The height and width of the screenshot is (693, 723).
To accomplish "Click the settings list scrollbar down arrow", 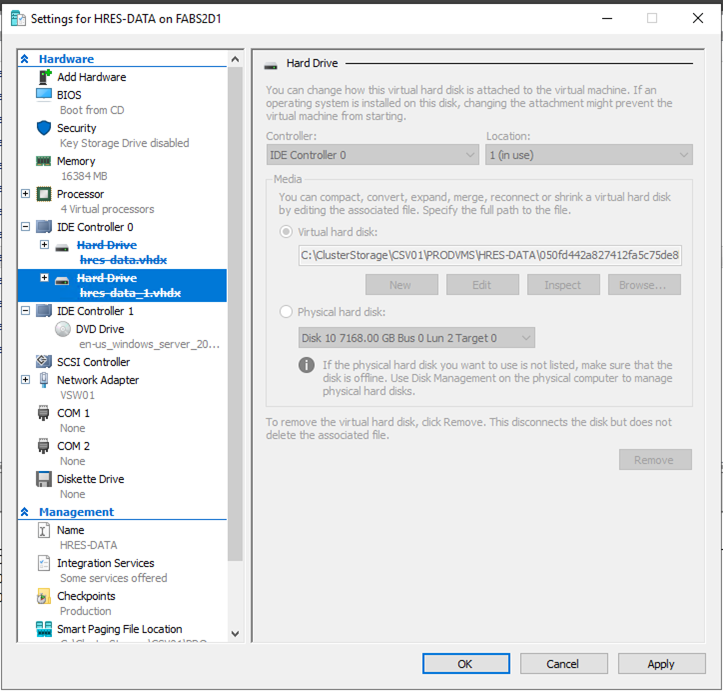I will 235,634.
